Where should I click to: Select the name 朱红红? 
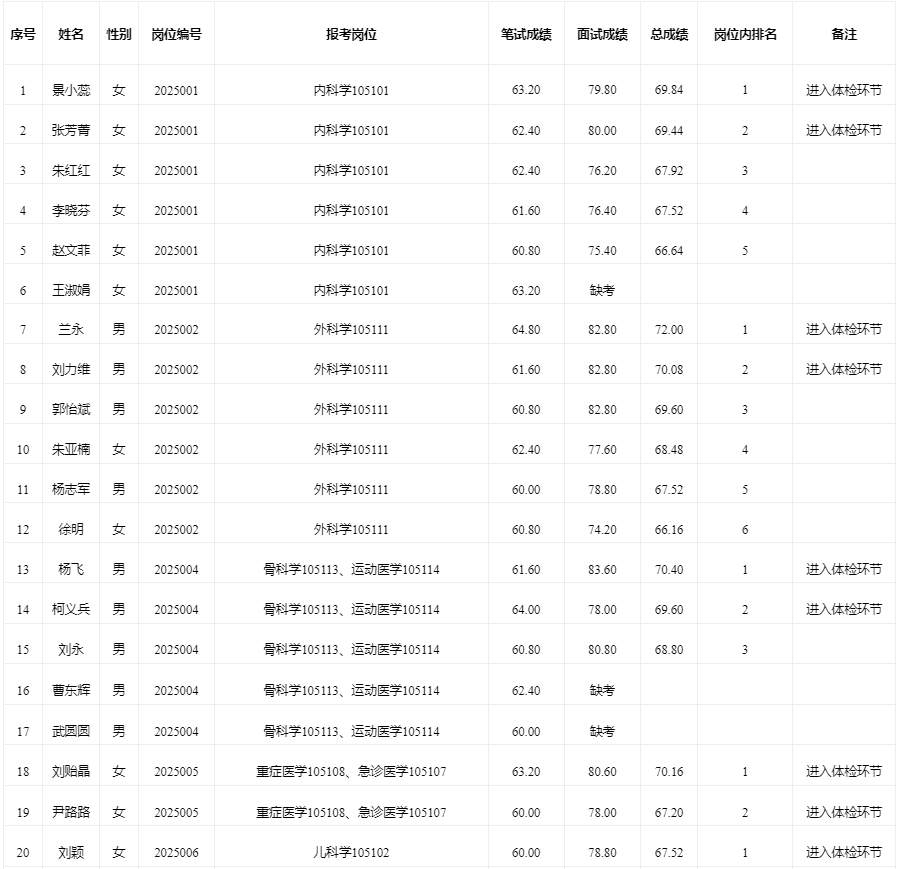71,170
